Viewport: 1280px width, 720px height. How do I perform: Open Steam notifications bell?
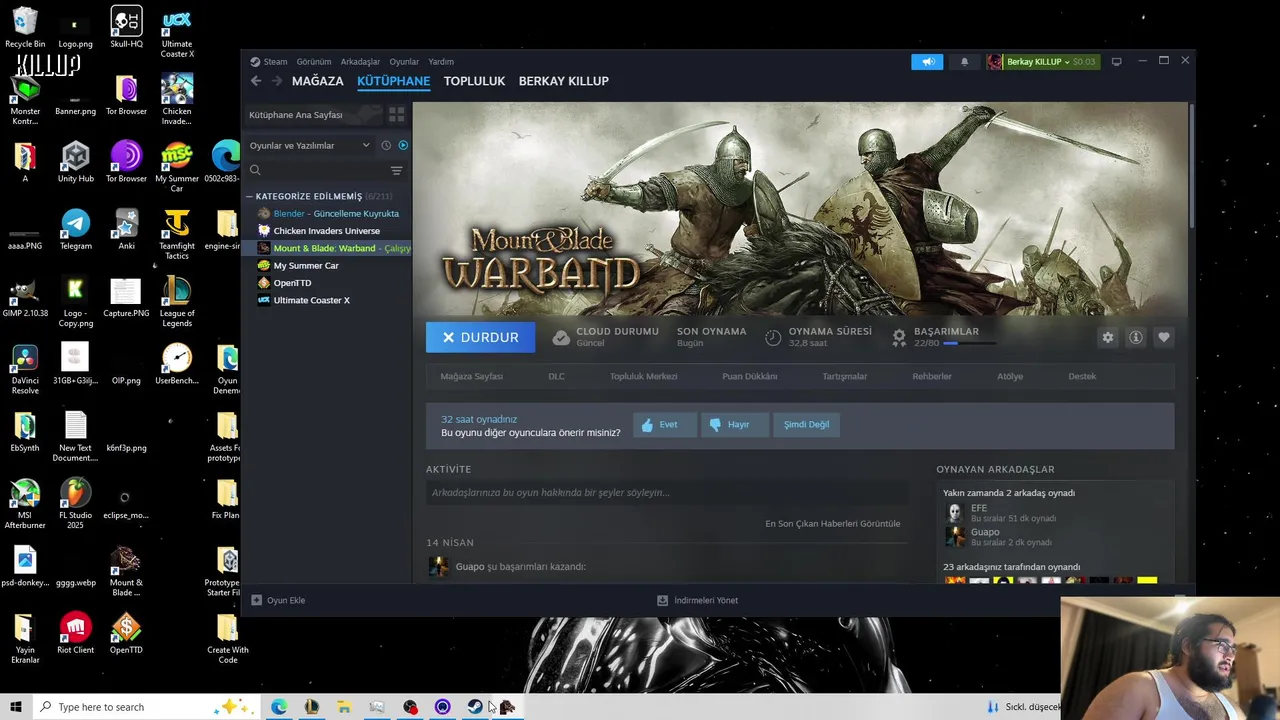[x=964, y=62]
